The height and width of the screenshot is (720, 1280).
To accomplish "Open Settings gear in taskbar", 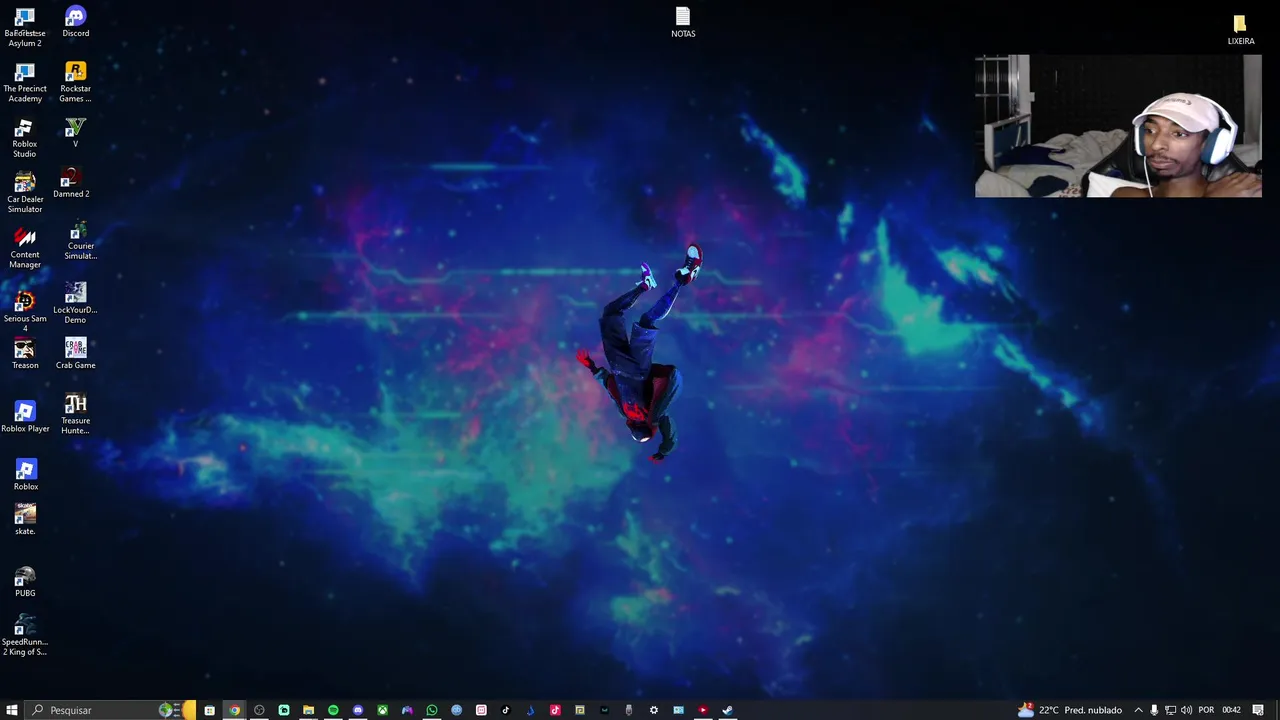I will 653,710.
